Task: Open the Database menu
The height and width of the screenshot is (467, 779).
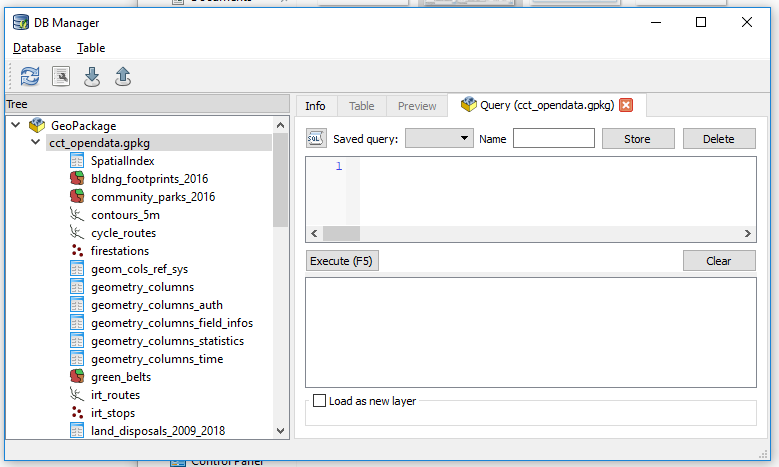Action: point(37,48)
